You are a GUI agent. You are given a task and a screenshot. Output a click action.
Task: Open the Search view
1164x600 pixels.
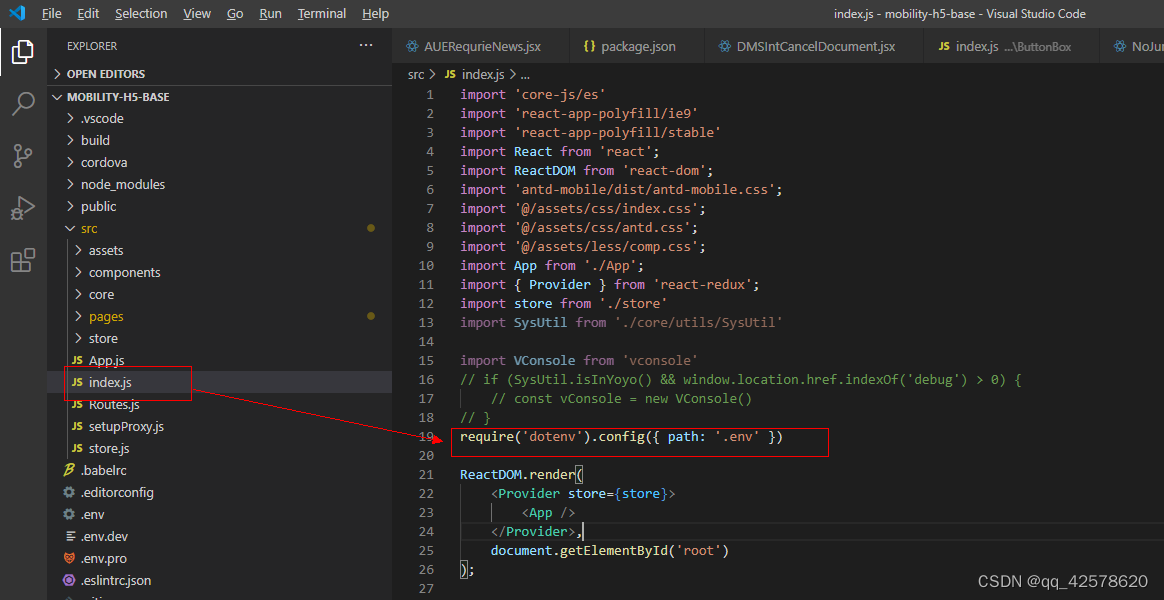coord(22,103)
